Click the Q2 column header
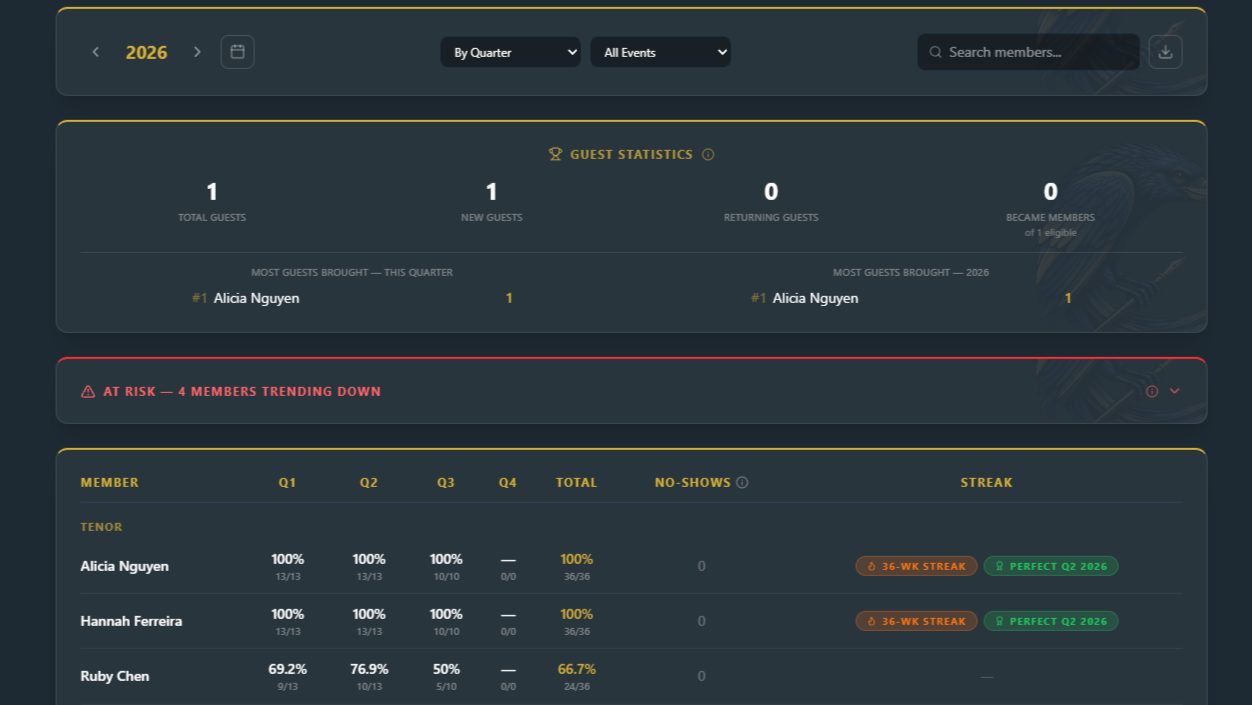The height and width of the screenshot is (705, 1252). pyautogui.click(x=369, y=482)
